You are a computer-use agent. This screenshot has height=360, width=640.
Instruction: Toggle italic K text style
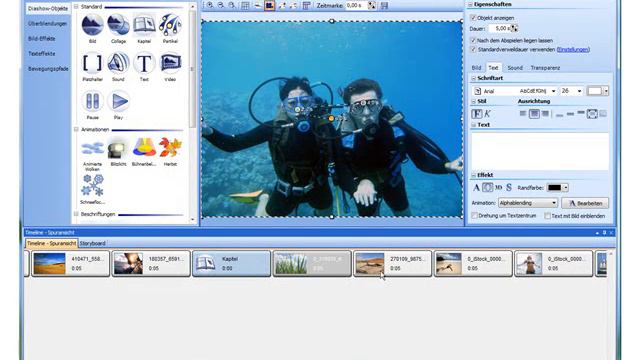(x=487, y=114)
